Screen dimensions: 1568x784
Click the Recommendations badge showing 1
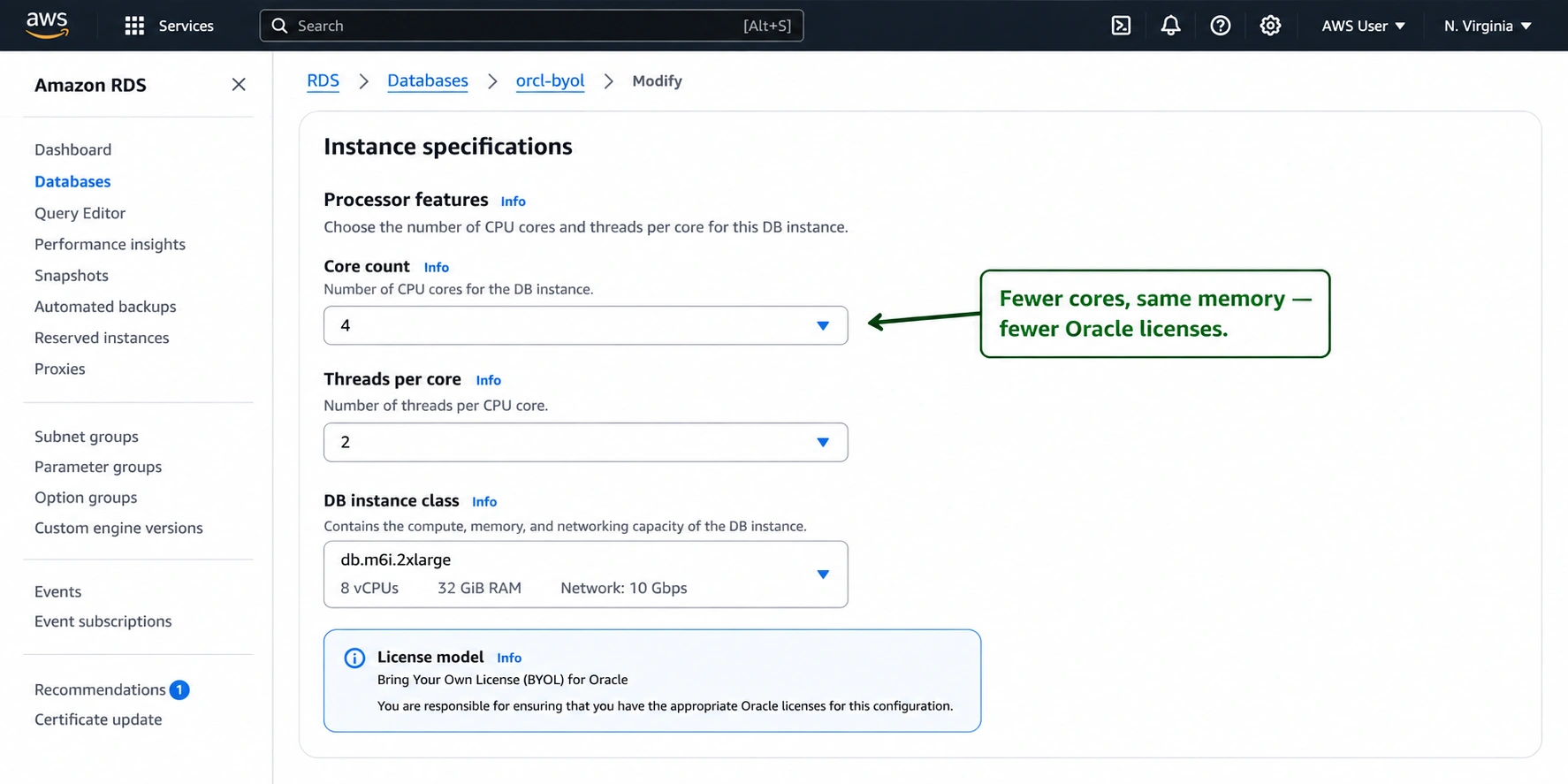coord(179,689)
